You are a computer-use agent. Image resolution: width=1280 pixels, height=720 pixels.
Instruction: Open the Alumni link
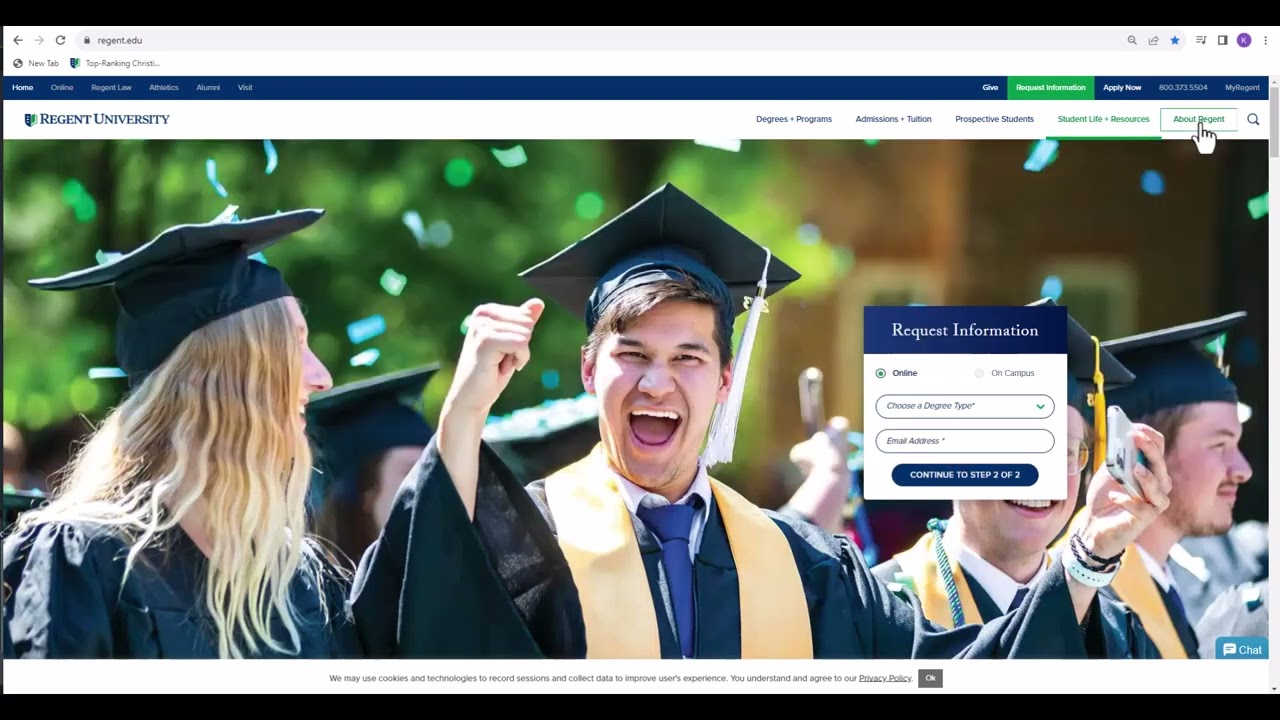coord(208,87)
